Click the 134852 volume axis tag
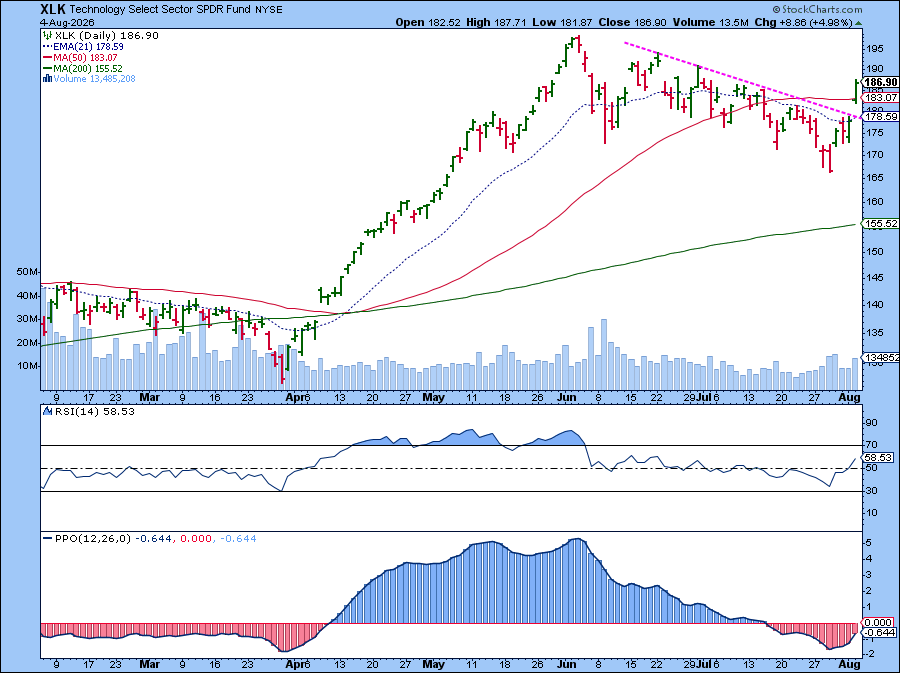This screenshot has width=900, height=673. [x=882, y=357]
